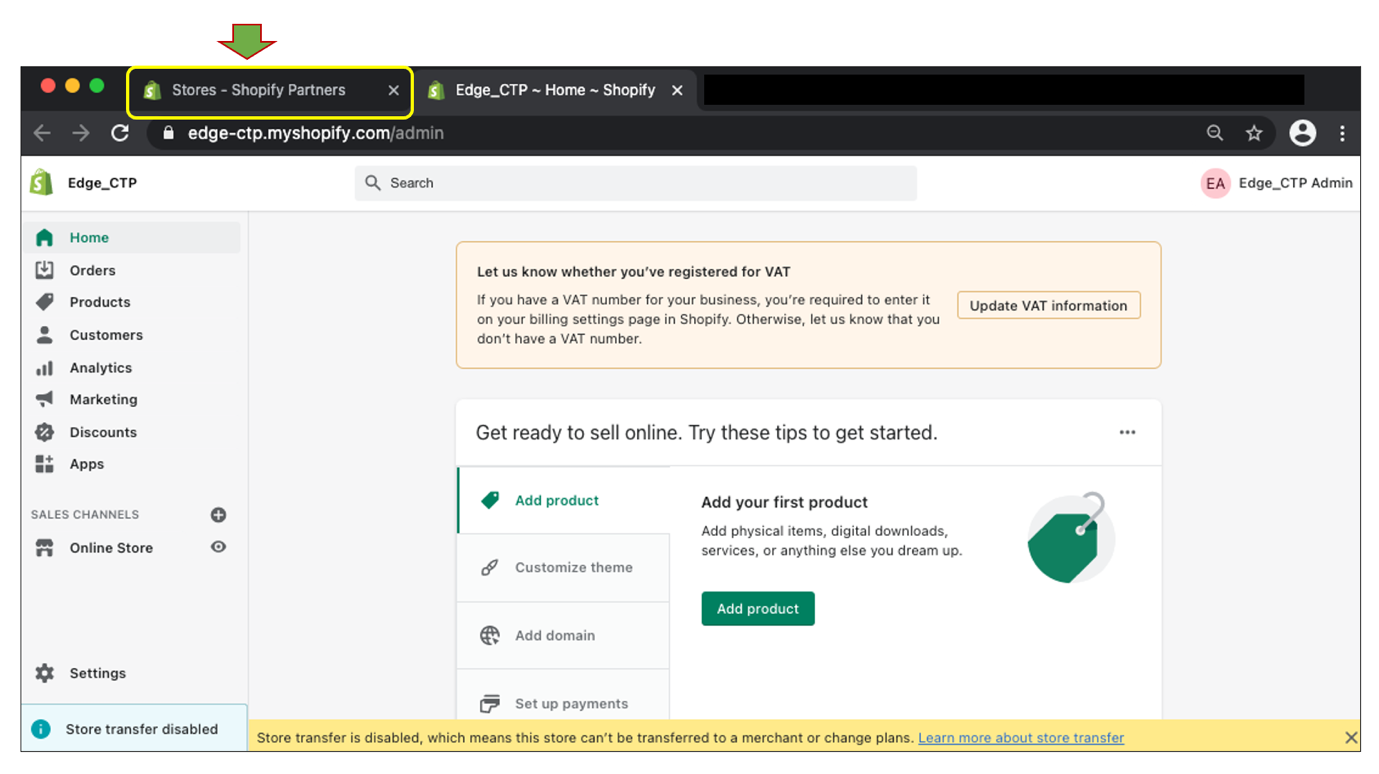Open Customers in the sidebar
This screenshot has width=1379, height=774.
[106, 335]
